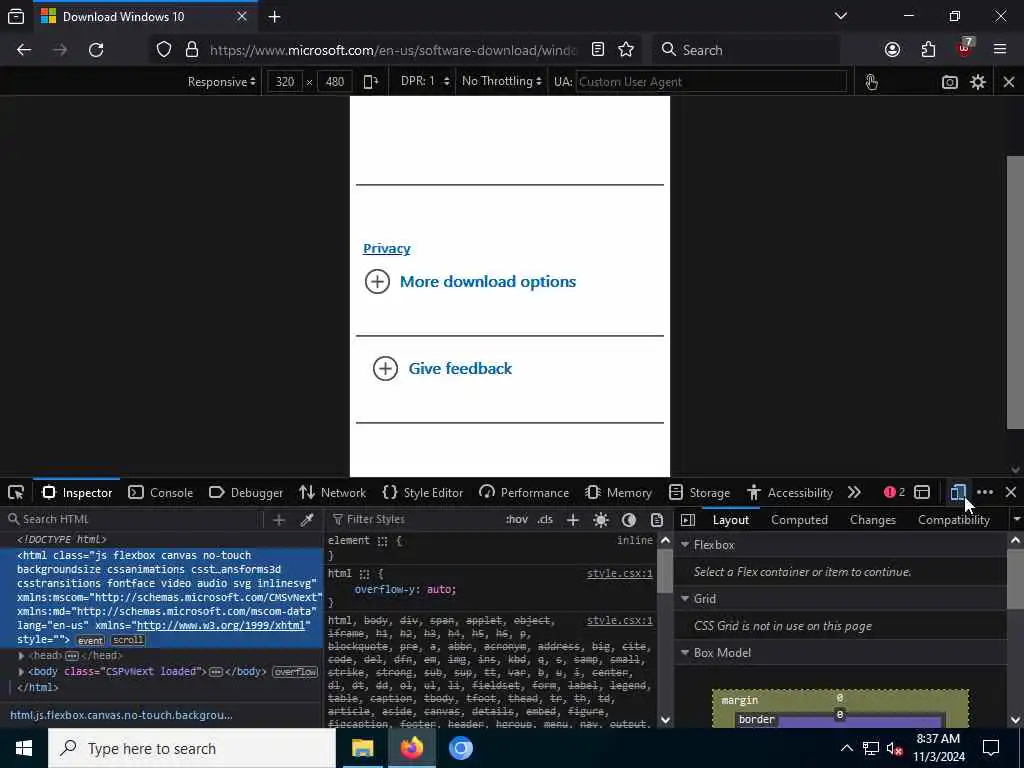Switch to the Changes sidebar tab
This screenshot has width=1024, height=768.
click(x=872, y=520)
